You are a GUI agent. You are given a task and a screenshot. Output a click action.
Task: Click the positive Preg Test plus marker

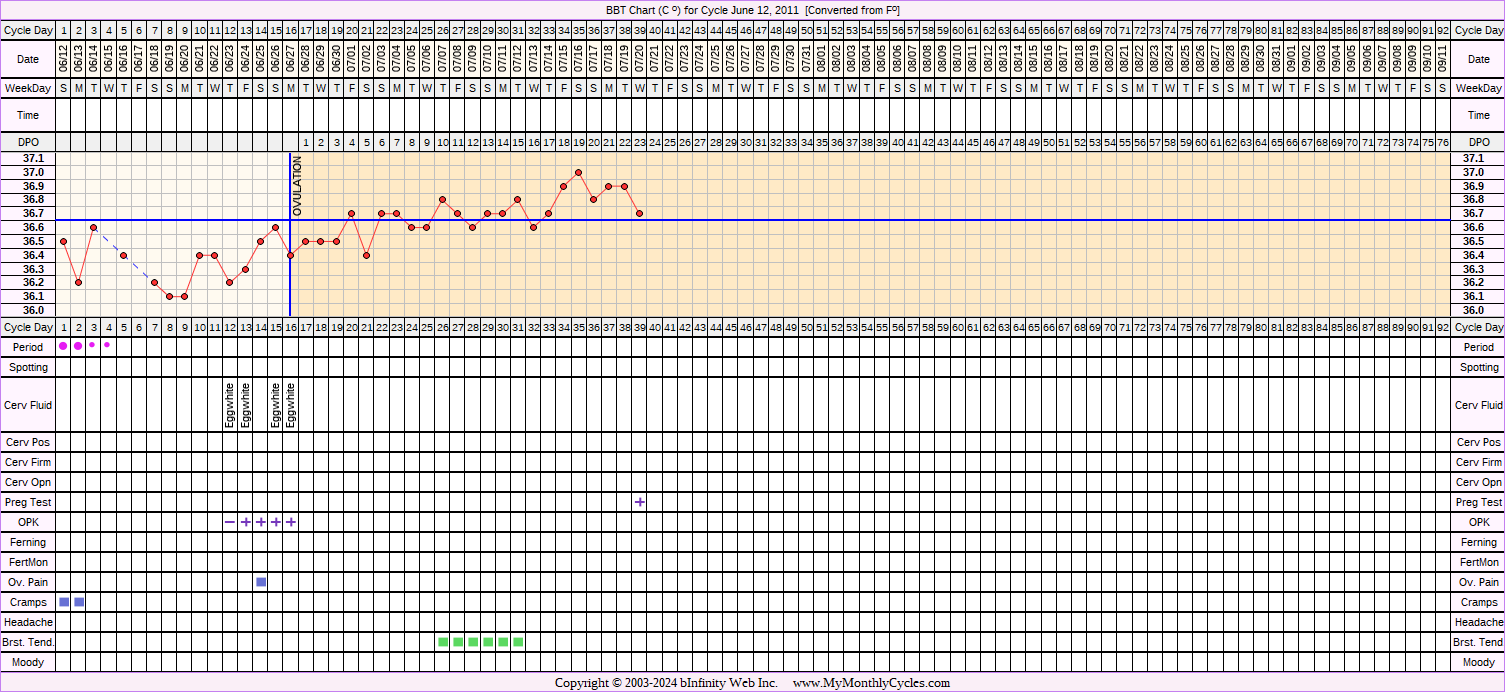(639, 502)
